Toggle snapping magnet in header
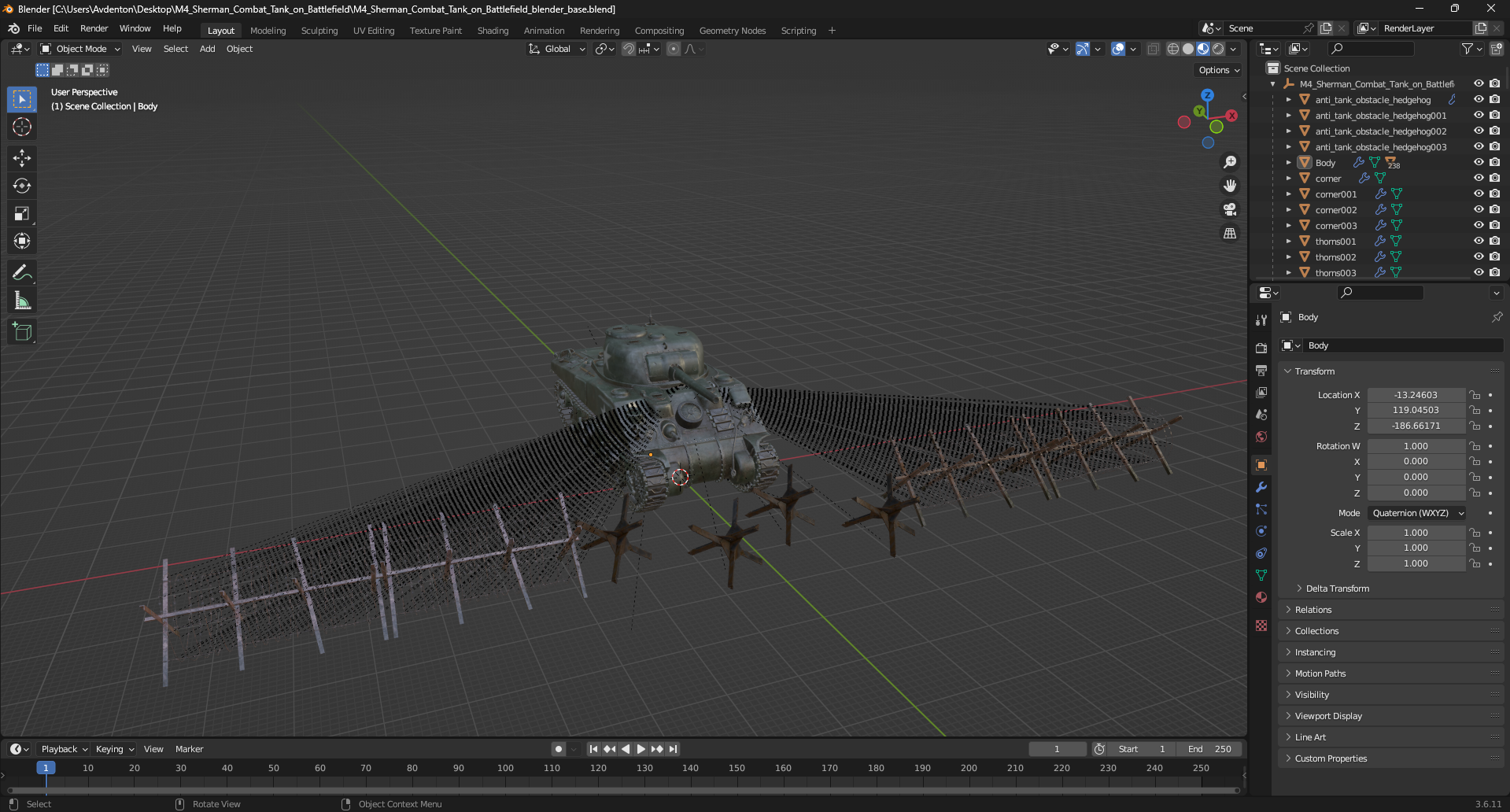The width and height of the screenshot is (1510, 812). [628, 49]
